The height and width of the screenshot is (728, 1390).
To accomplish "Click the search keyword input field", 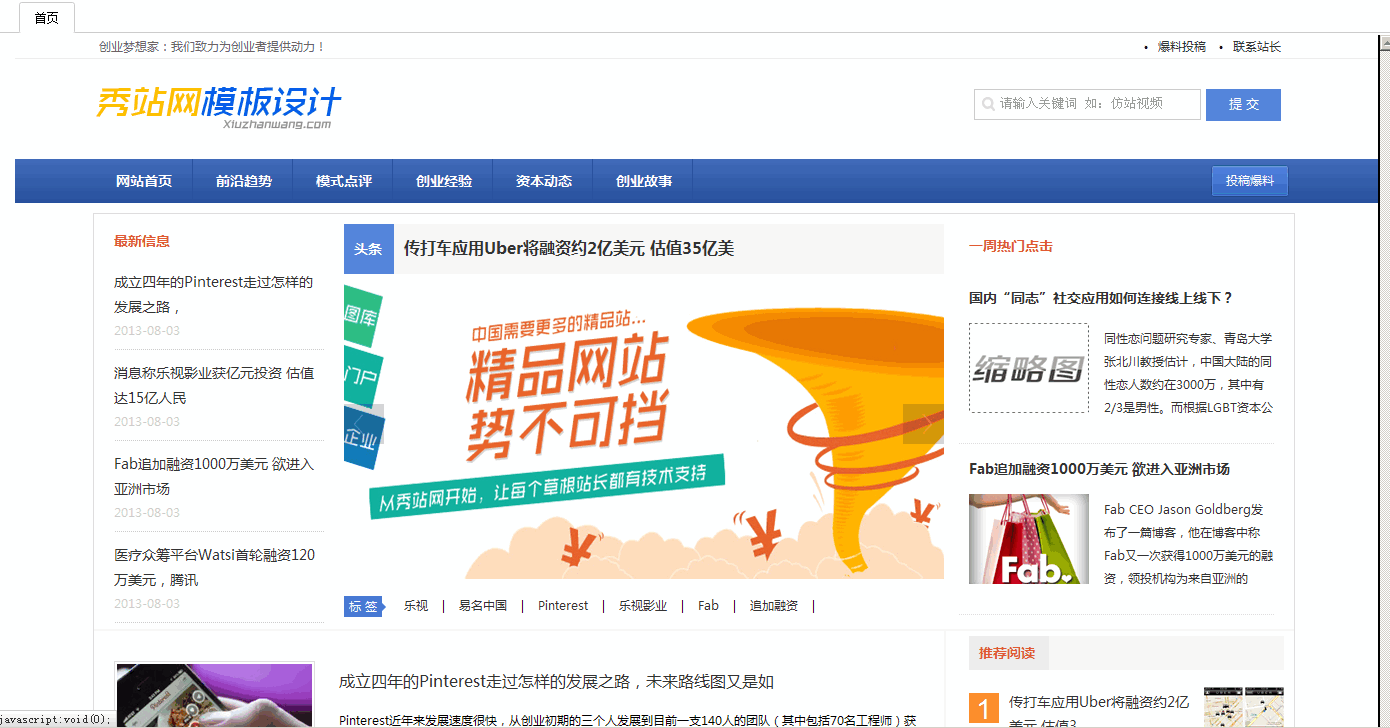I will click(x=1090, y=104).
